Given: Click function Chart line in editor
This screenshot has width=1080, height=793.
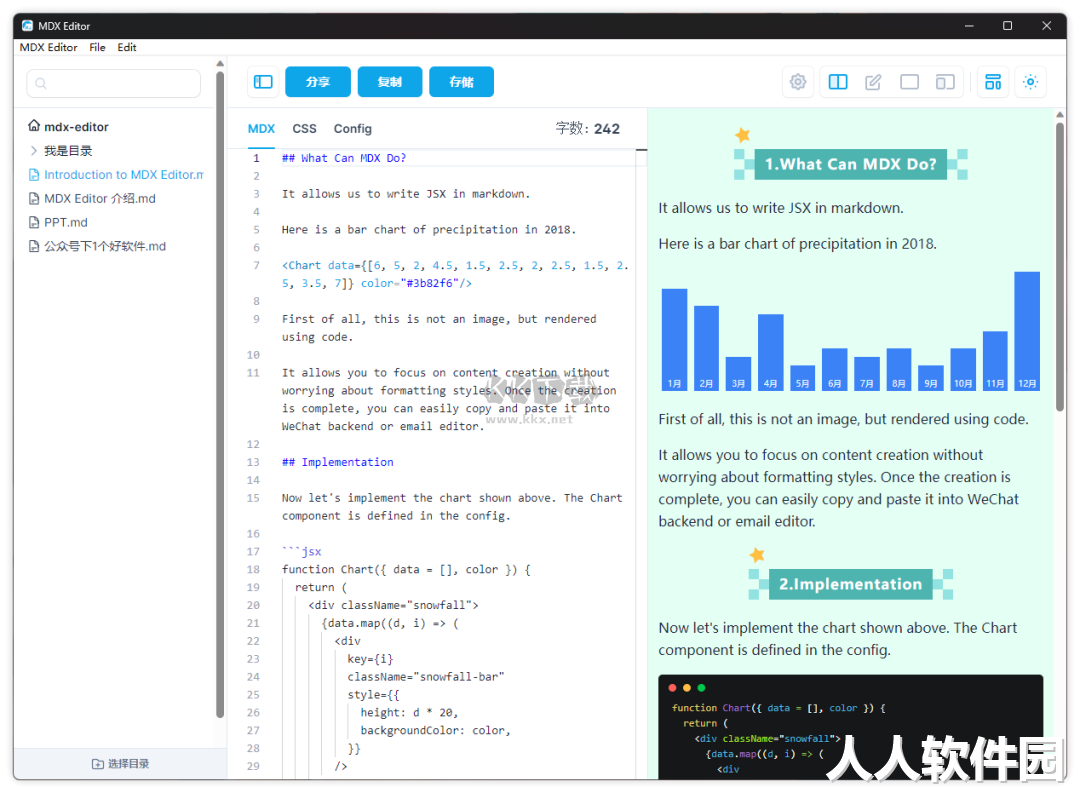Looking at the screenshot, I should tap(406, 569).
